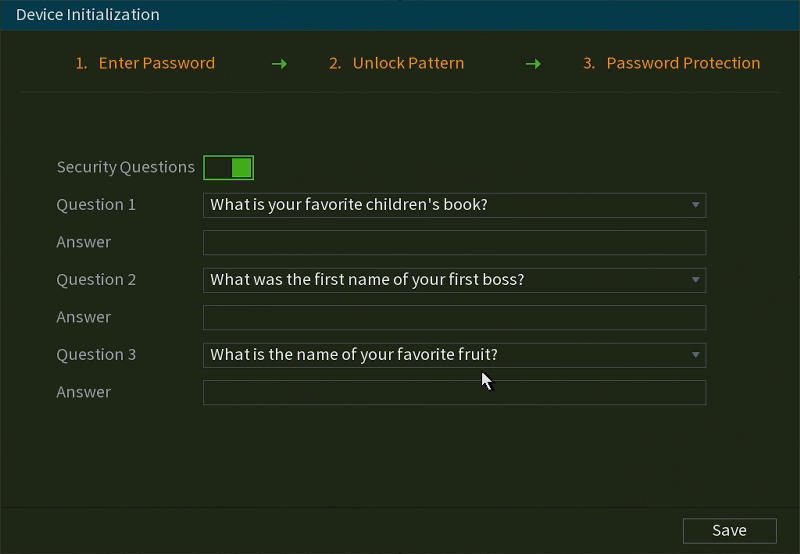Open the Question 2 dropdown arrow

click(695, 280)
